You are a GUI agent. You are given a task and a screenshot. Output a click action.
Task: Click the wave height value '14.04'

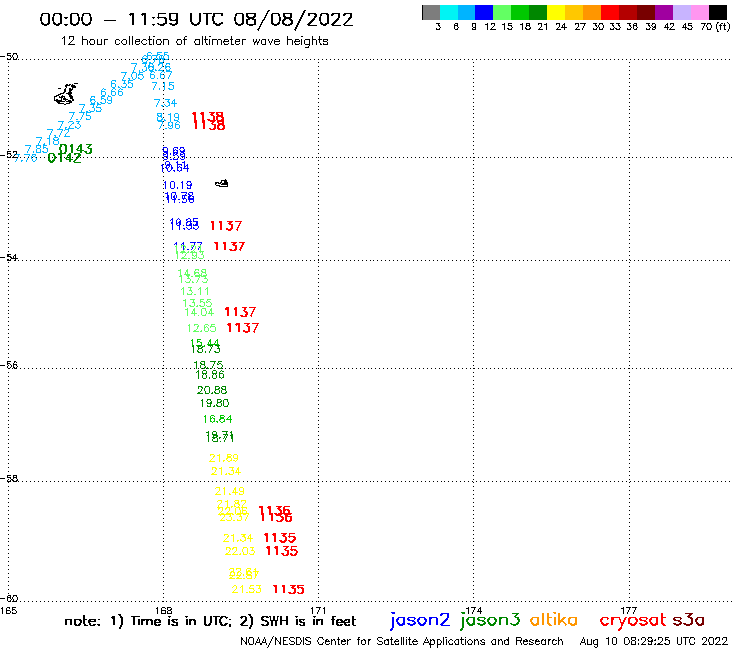tap(199, 312)
